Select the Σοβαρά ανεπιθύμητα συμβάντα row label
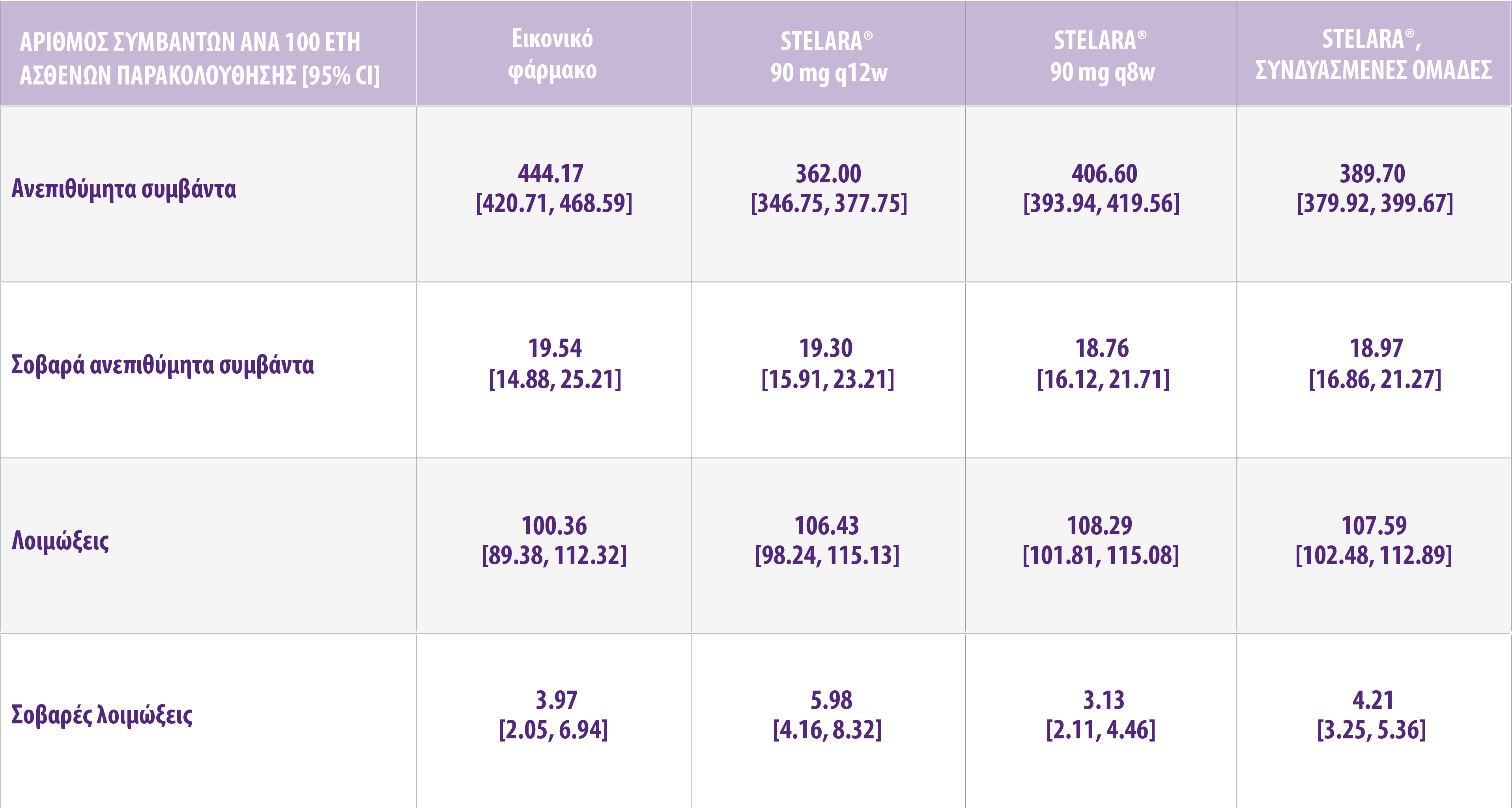The image size is (1512, 809). tap(163, 365)
